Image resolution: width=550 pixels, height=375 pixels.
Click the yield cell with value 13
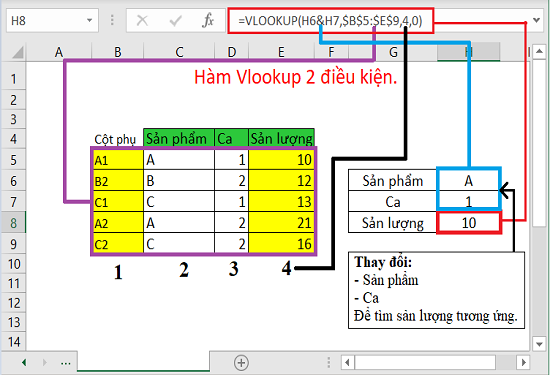click(282, 202)
